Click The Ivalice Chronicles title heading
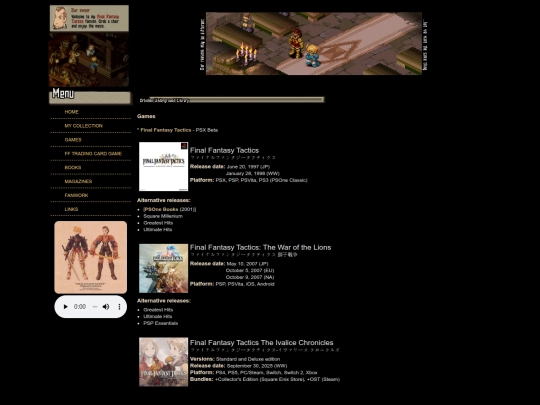Image resolution: width=540 pixels, height=405 pixels. pos(261,343)
